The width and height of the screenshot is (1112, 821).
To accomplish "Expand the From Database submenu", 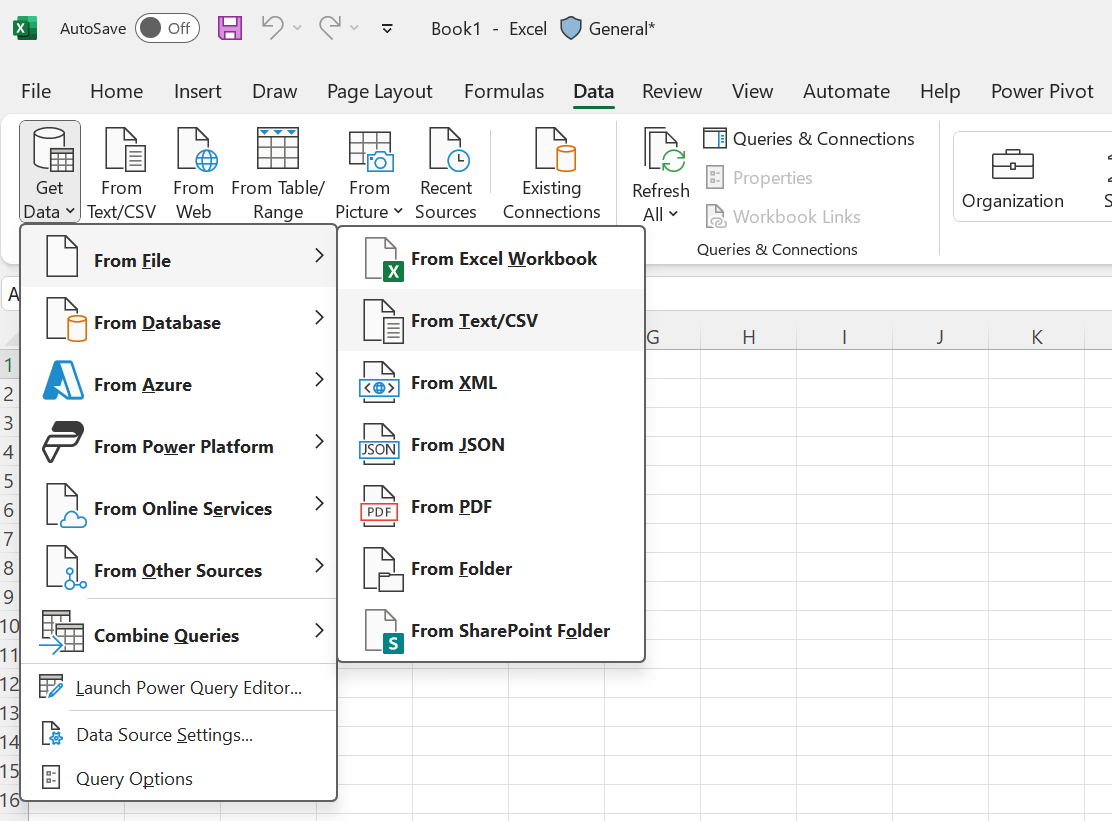I will point(179,318).
